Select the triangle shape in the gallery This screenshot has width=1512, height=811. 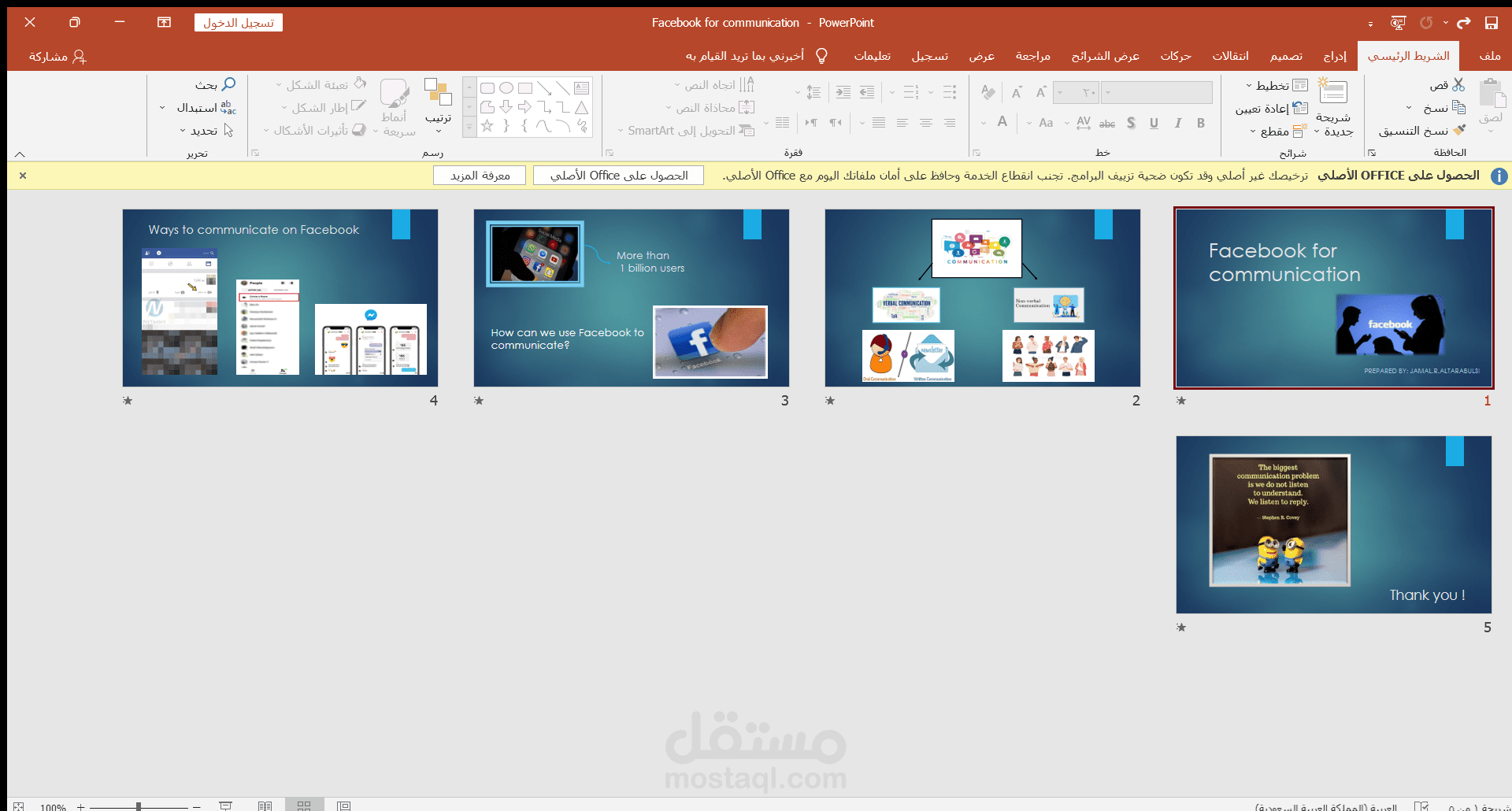coord(581,106)
